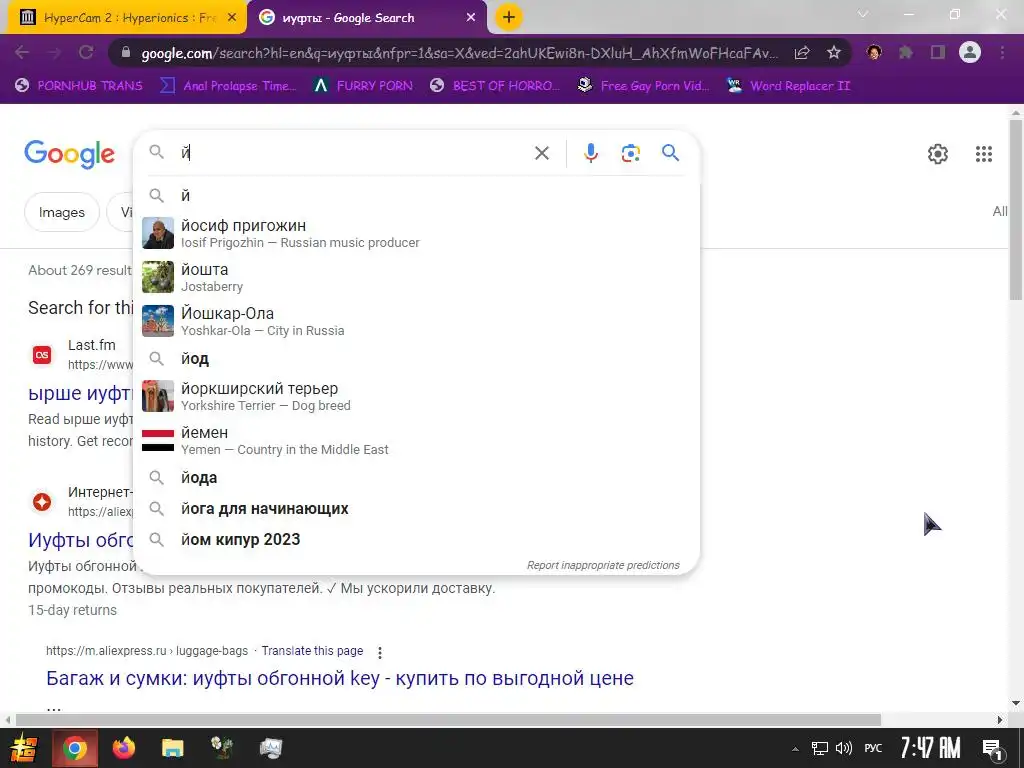Share this page via the share icon
Viewport: 1024px width, 768px height.
tap(802, 52)
